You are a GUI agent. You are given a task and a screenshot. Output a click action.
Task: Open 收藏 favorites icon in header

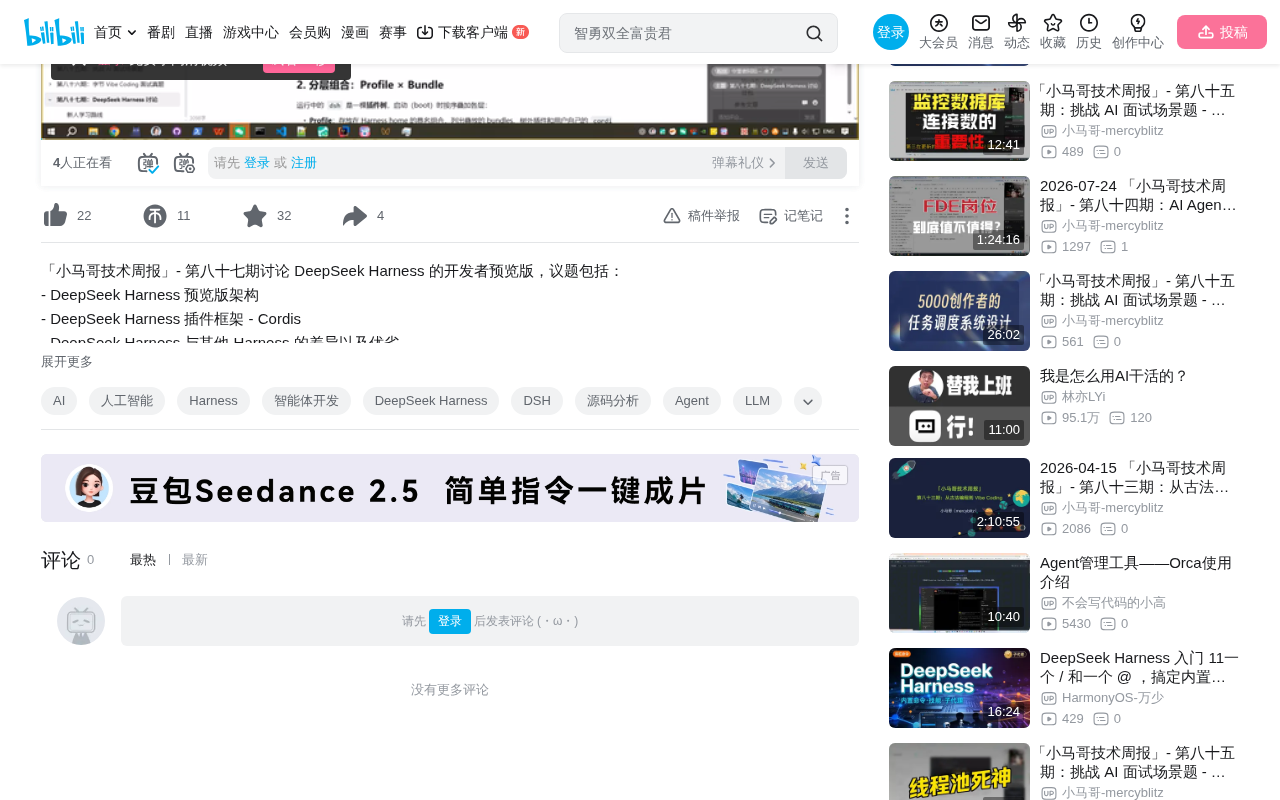point(1053,23)
